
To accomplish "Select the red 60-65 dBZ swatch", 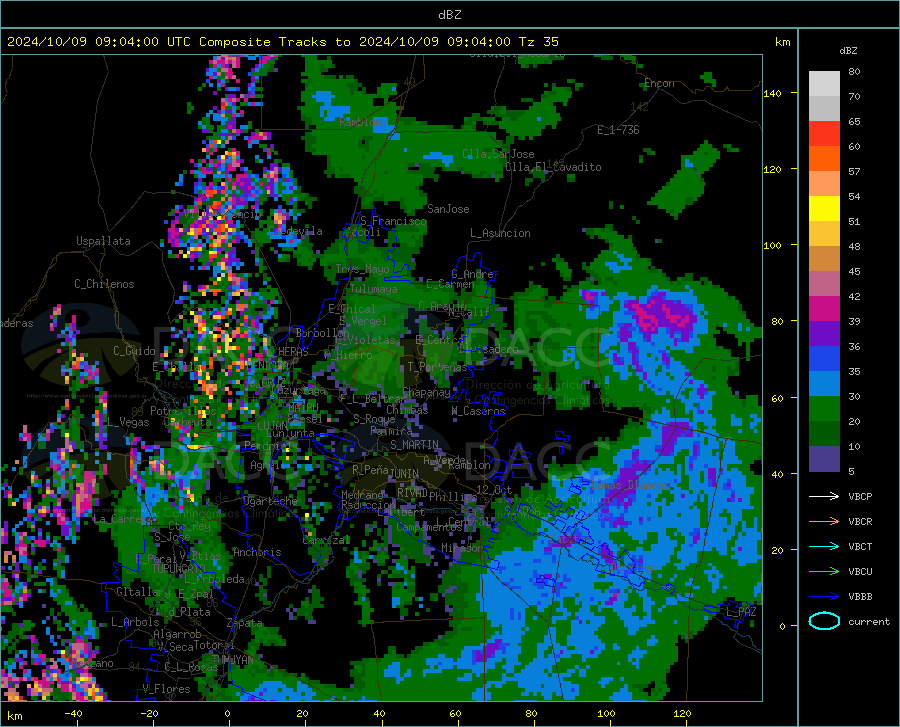I will [824, 134].
